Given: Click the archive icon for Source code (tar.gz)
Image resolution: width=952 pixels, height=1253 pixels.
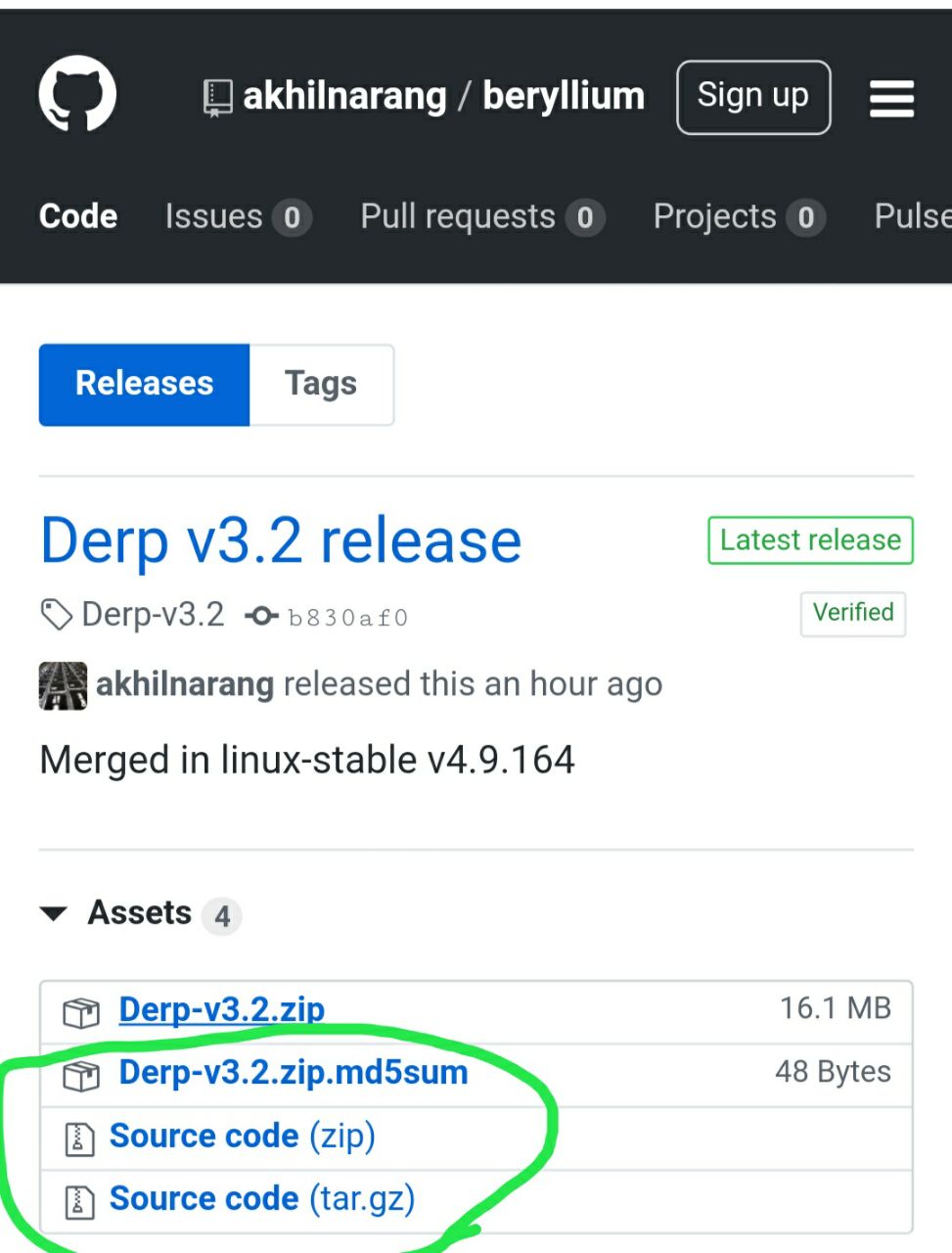Looking at the screenshot, I should tap(79, 1201).
